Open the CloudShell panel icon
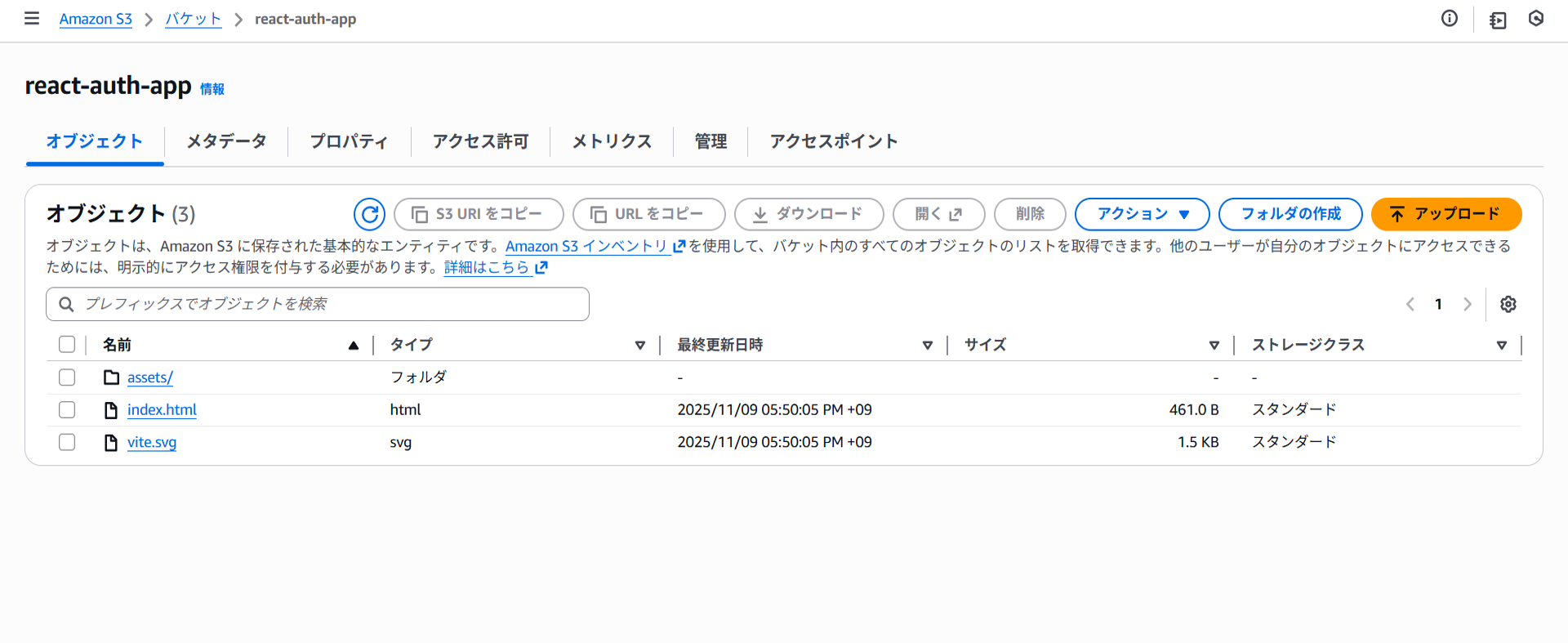The width and height of the screenshot is (1568, 643). click(x=1498, y=20)
